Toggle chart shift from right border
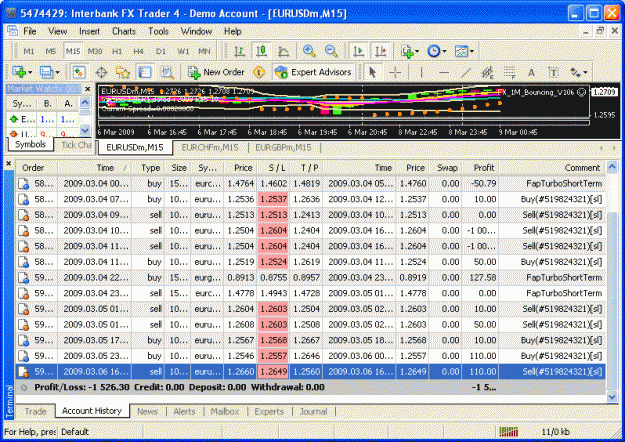This screenshot has height=442, width=625. [380, 51]
